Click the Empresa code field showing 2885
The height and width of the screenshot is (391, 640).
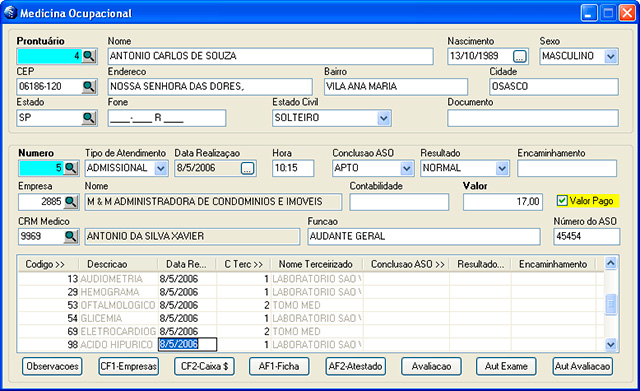41,202
